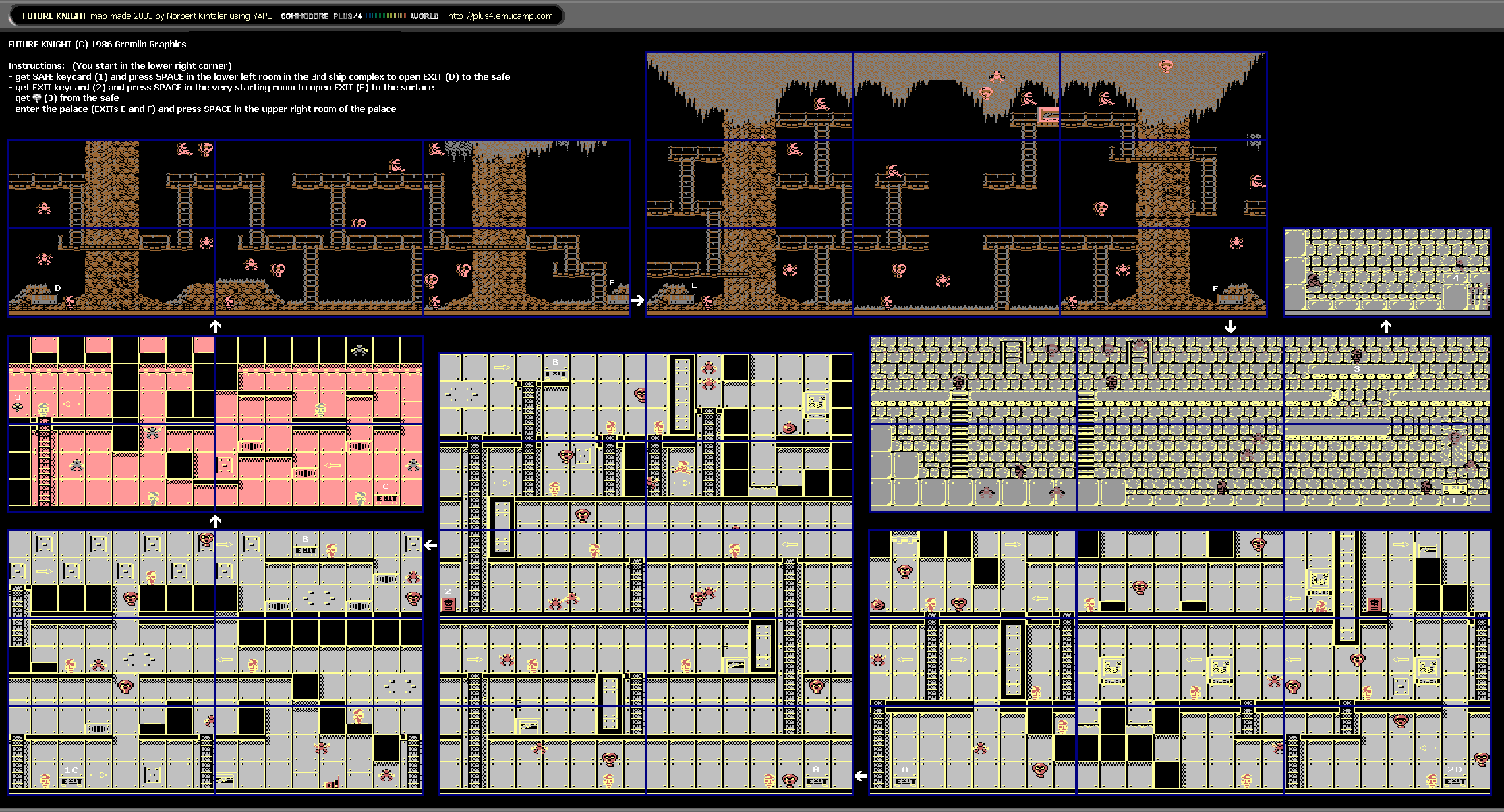Click white left arrow between middle and right complexes
The height and width of the screenshot is (812, 1504).
coord(861,776)
